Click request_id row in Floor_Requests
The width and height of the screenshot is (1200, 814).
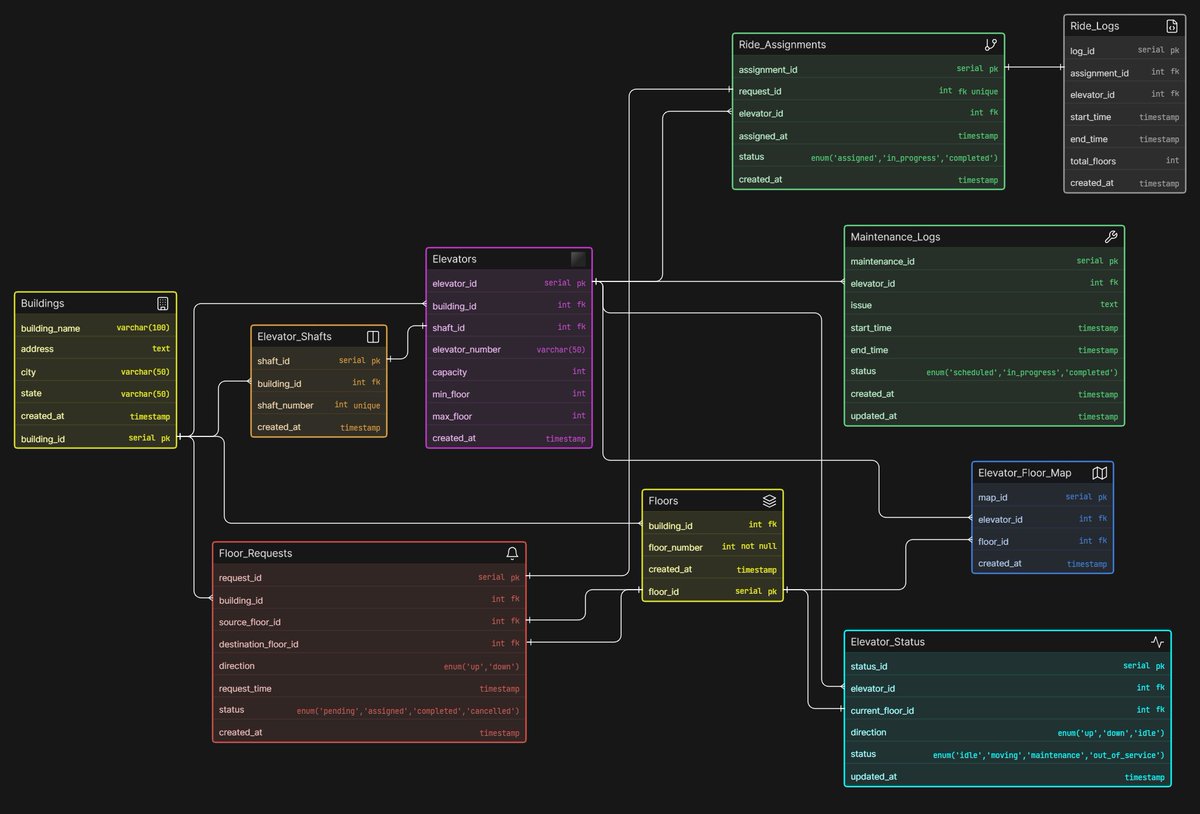coord(369,578)
